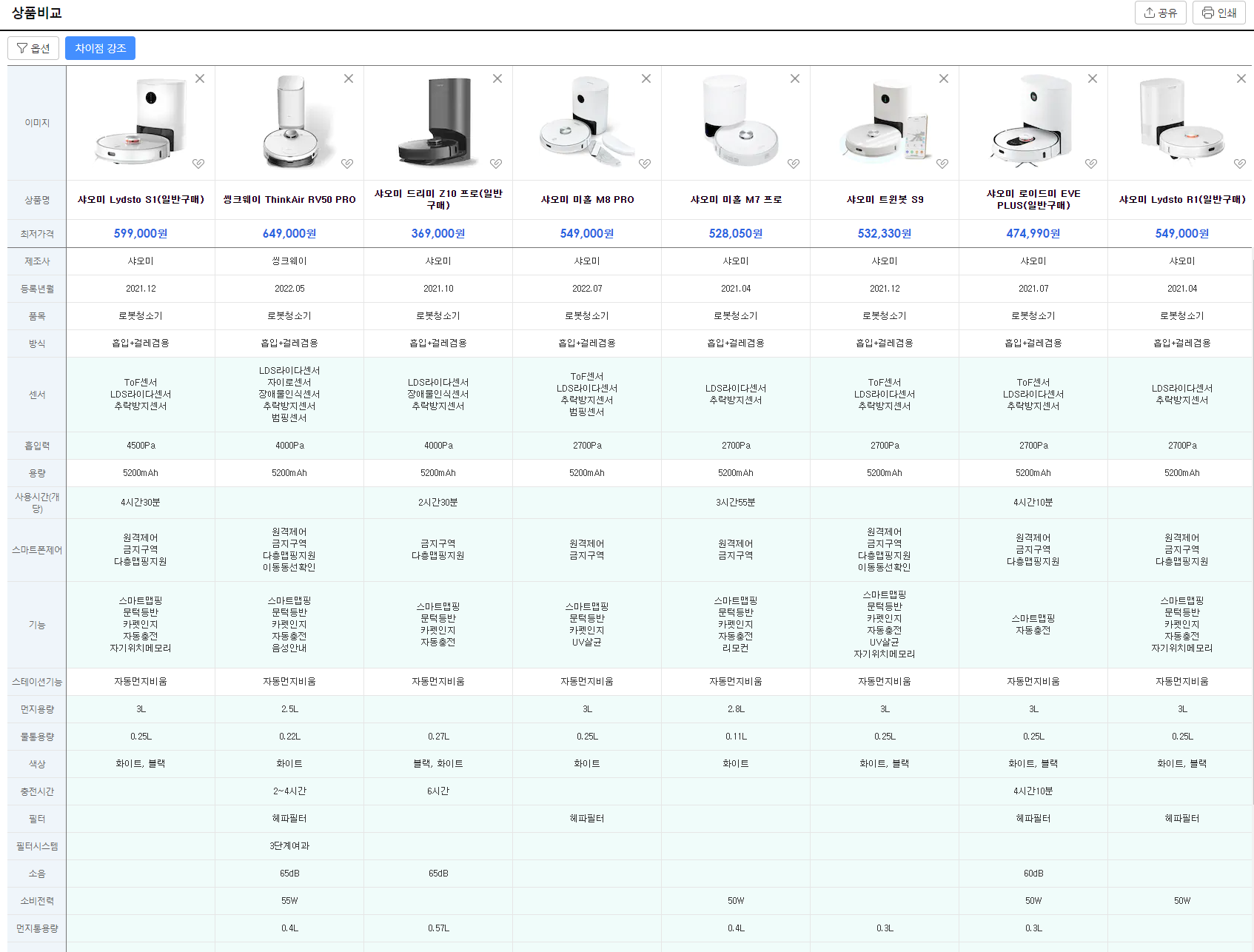Image resolution: width=1254 pixels, height=952 pixels.
Task: Click the Lydsto S1 product image
Action: point(141,122)
